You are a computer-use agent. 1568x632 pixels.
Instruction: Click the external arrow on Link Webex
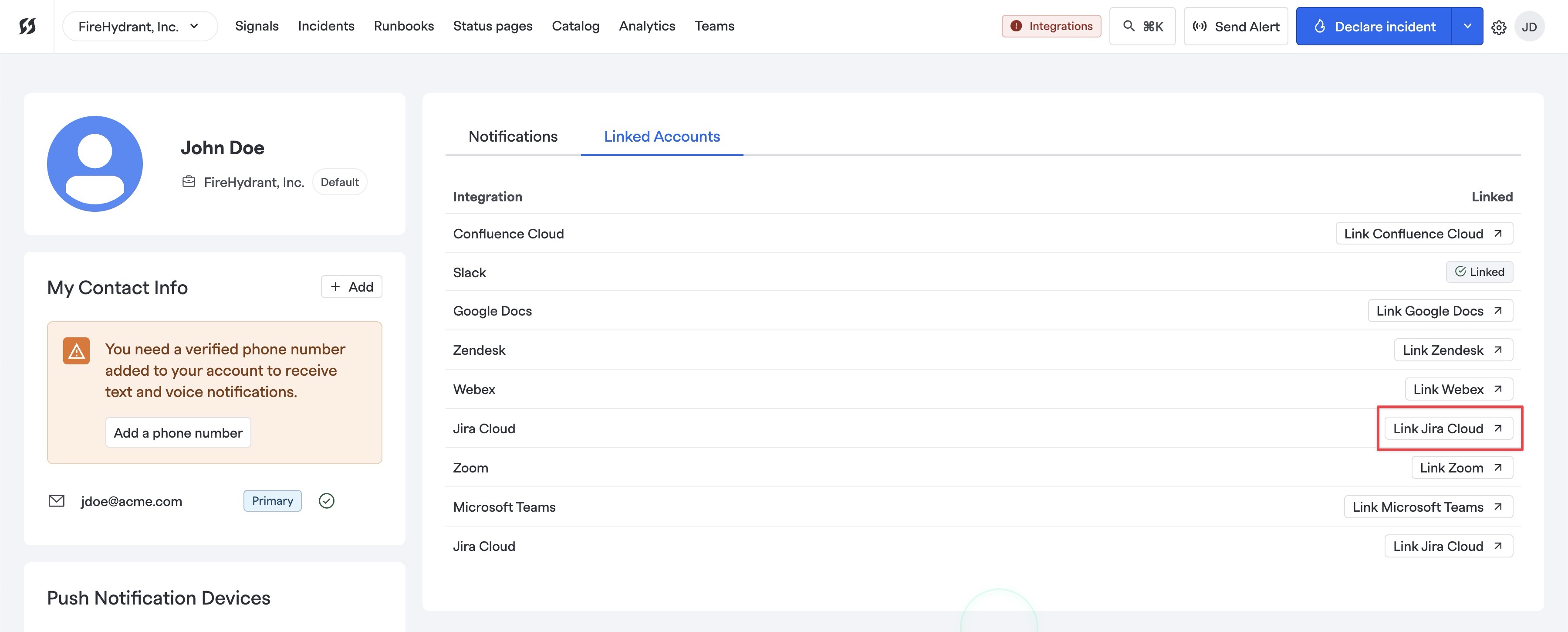click(1498, 388)
